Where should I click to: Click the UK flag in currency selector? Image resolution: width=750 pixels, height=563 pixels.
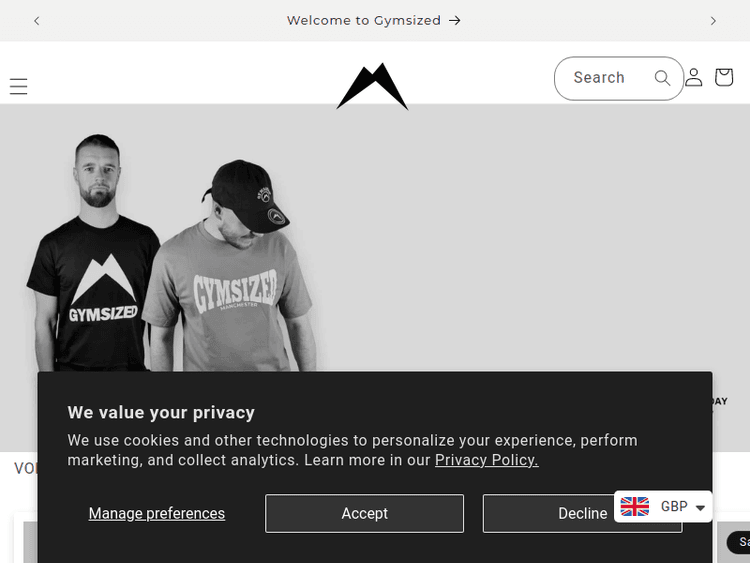(x=635, y=507)
